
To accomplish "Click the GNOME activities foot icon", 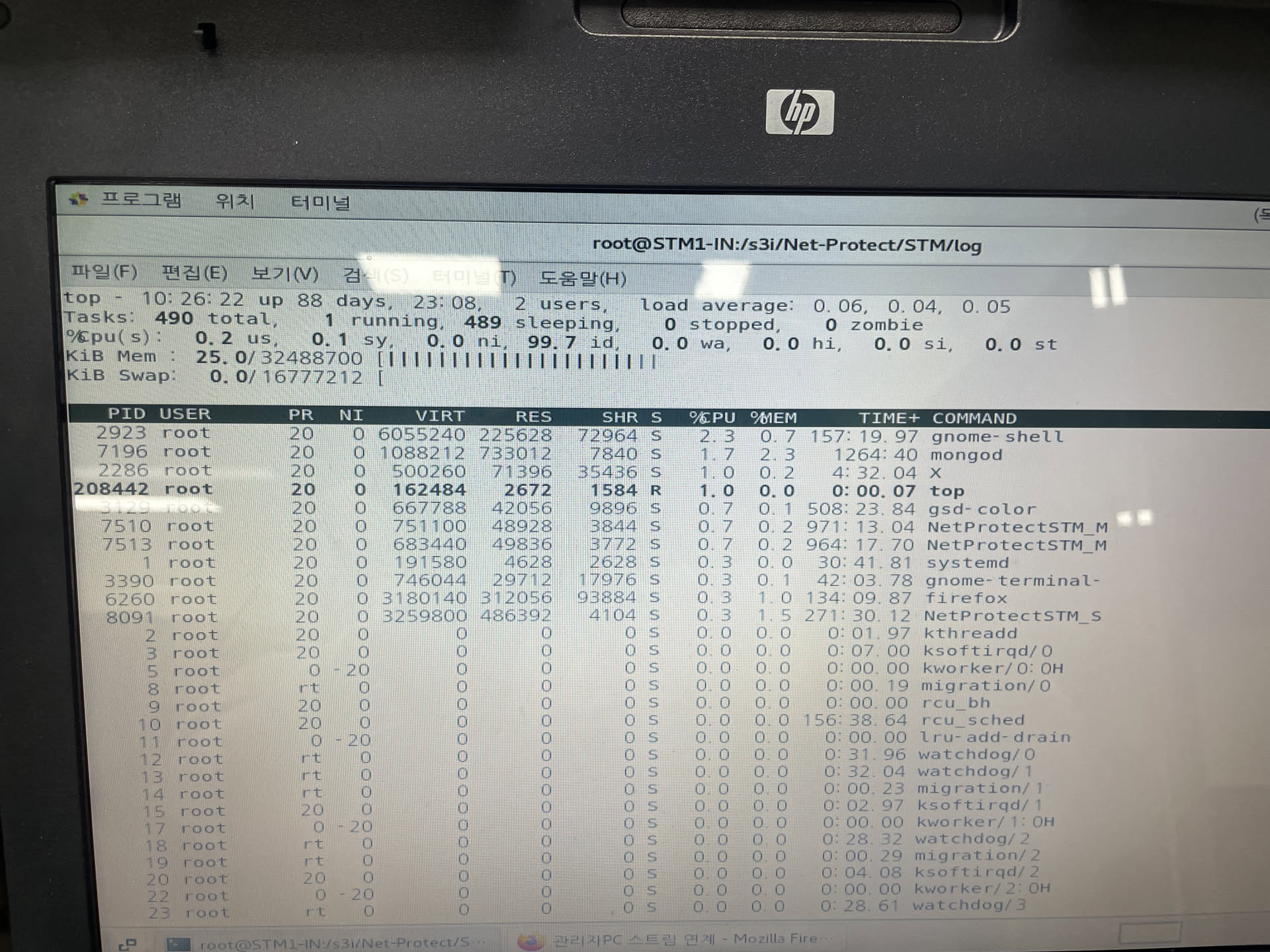I will click(x=78, y=199).
